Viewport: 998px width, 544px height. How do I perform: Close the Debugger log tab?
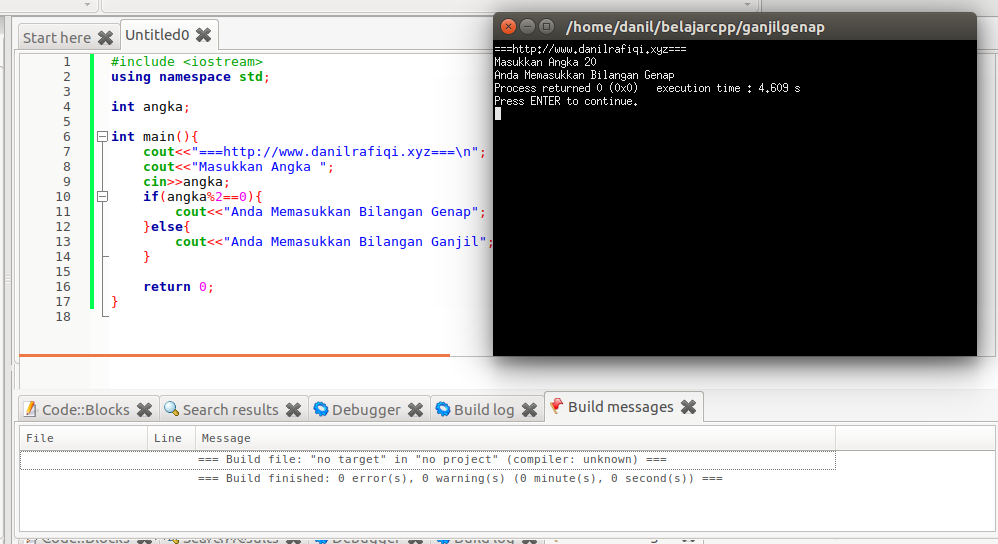tap(415, 410)
